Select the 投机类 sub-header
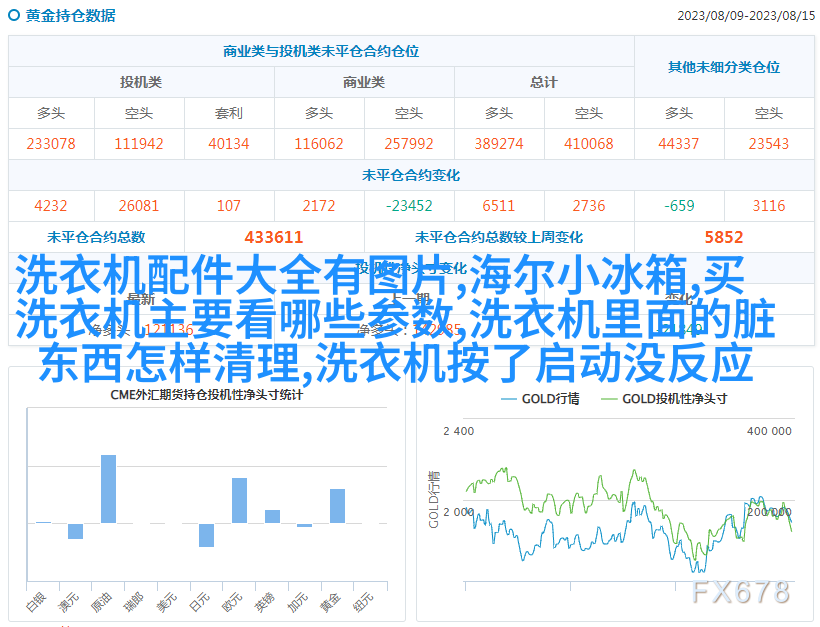This screenshot has height=627, width=820. 141,82
